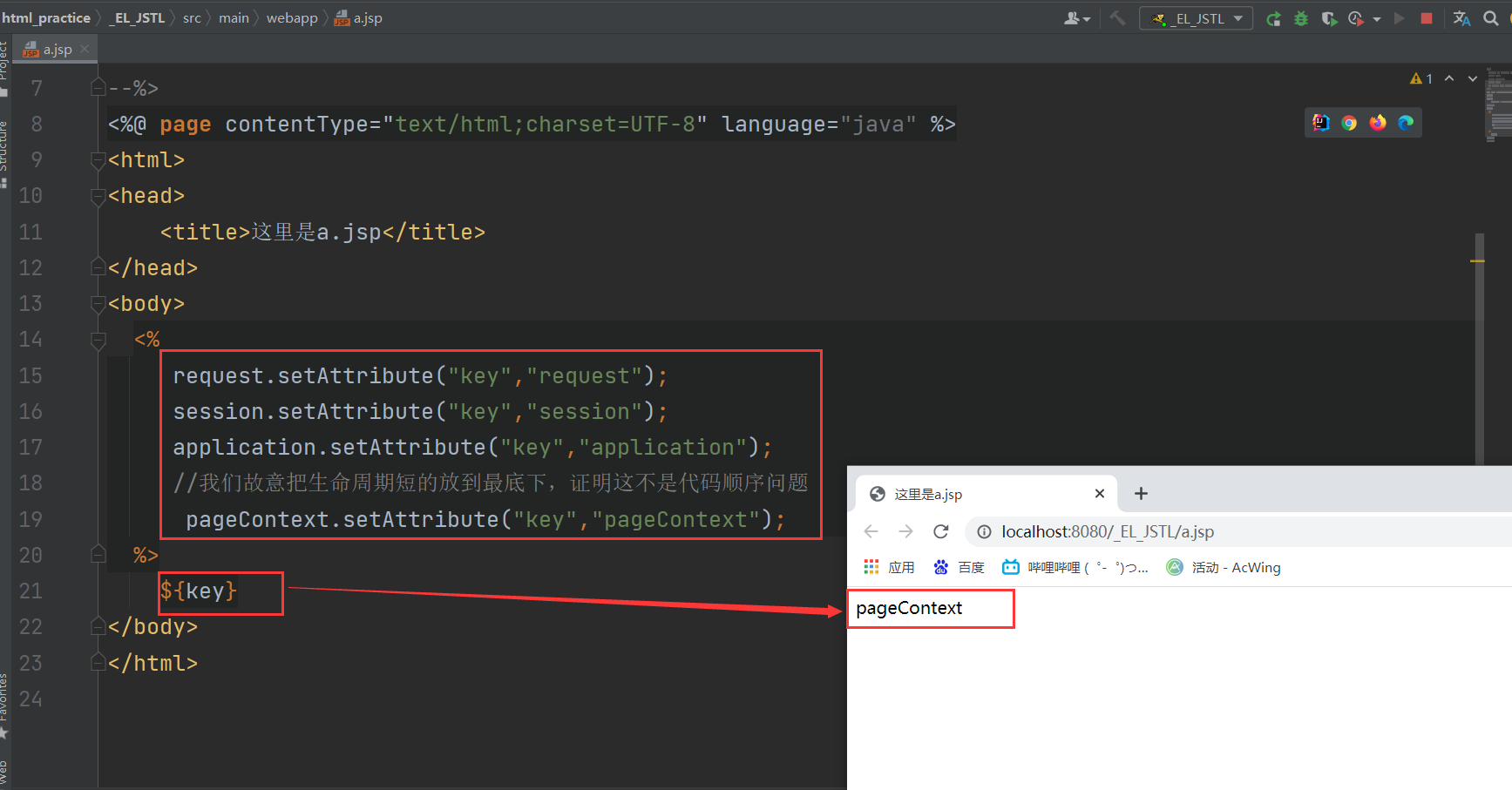Open the 活动 - AcWing bookmark
Viewport: 1512px width, 790px height.
coord(1224,567)
